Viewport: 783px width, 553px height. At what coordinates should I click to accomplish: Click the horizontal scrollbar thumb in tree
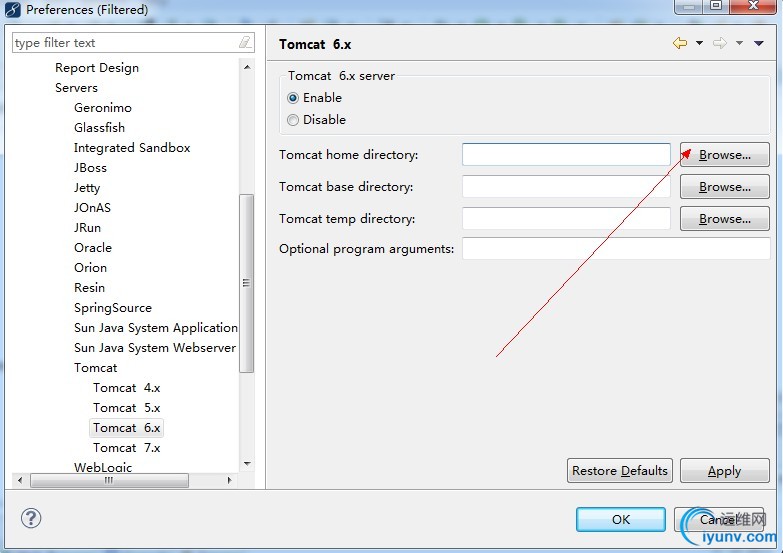[x=109, y=481]
